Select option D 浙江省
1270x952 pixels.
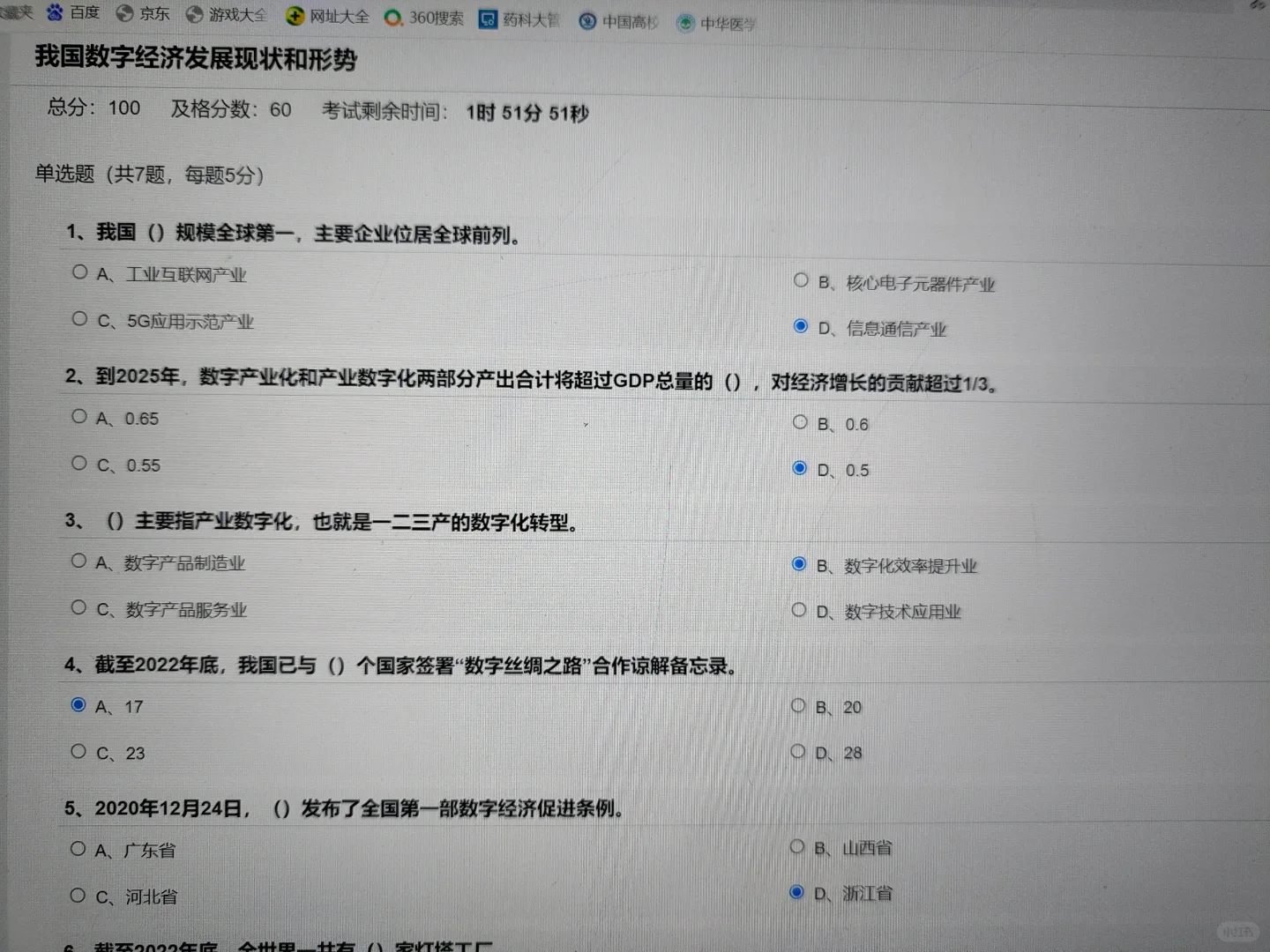[797, 892]
